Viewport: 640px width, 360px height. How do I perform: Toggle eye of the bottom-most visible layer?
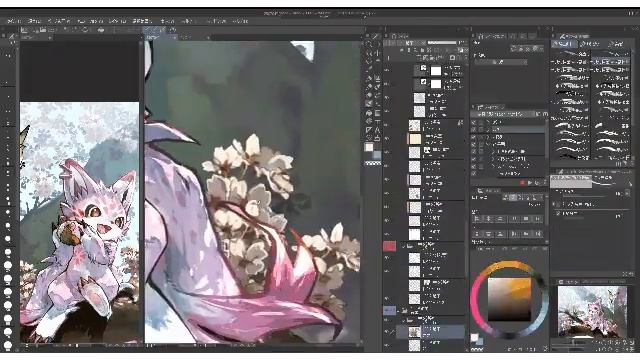[387, 345]
